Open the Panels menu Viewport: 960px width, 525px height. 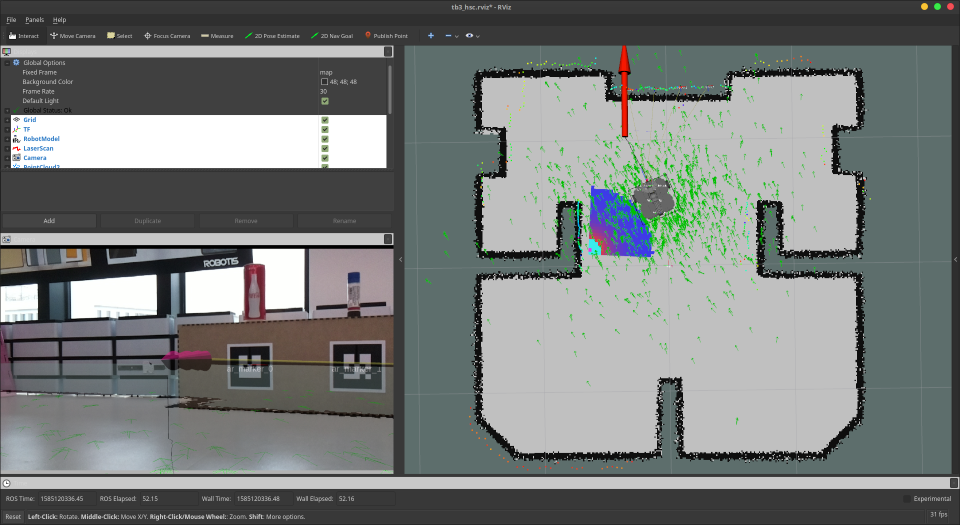point(34,20)
